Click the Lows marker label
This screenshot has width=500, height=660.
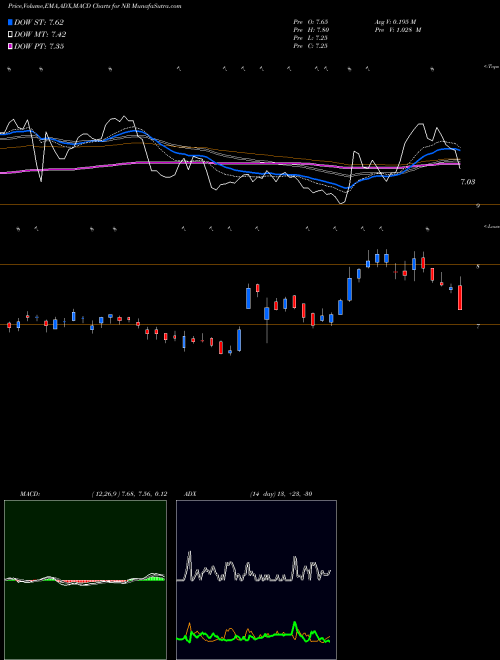point(491,226)
